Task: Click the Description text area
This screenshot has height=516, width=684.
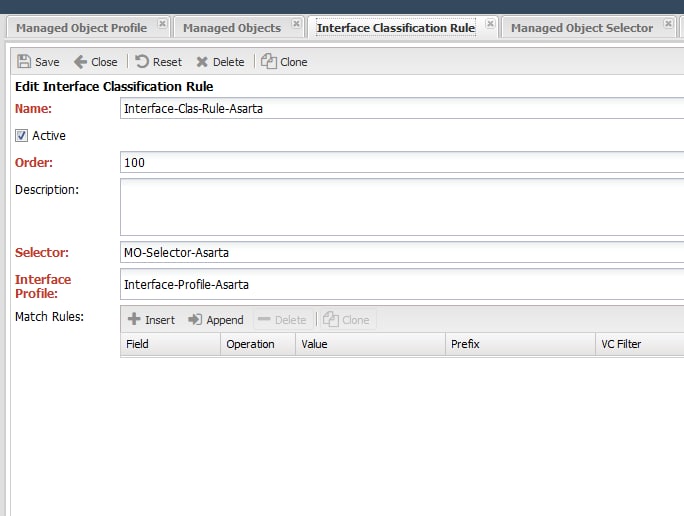Action: point(402,207)
